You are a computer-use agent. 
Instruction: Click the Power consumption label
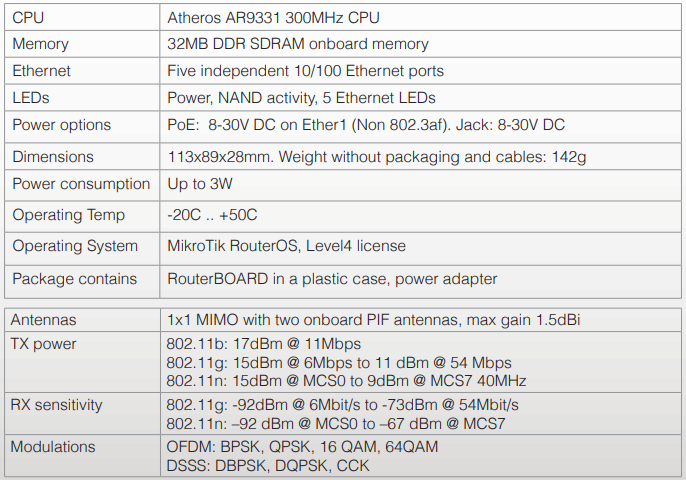tap(81, 184)
